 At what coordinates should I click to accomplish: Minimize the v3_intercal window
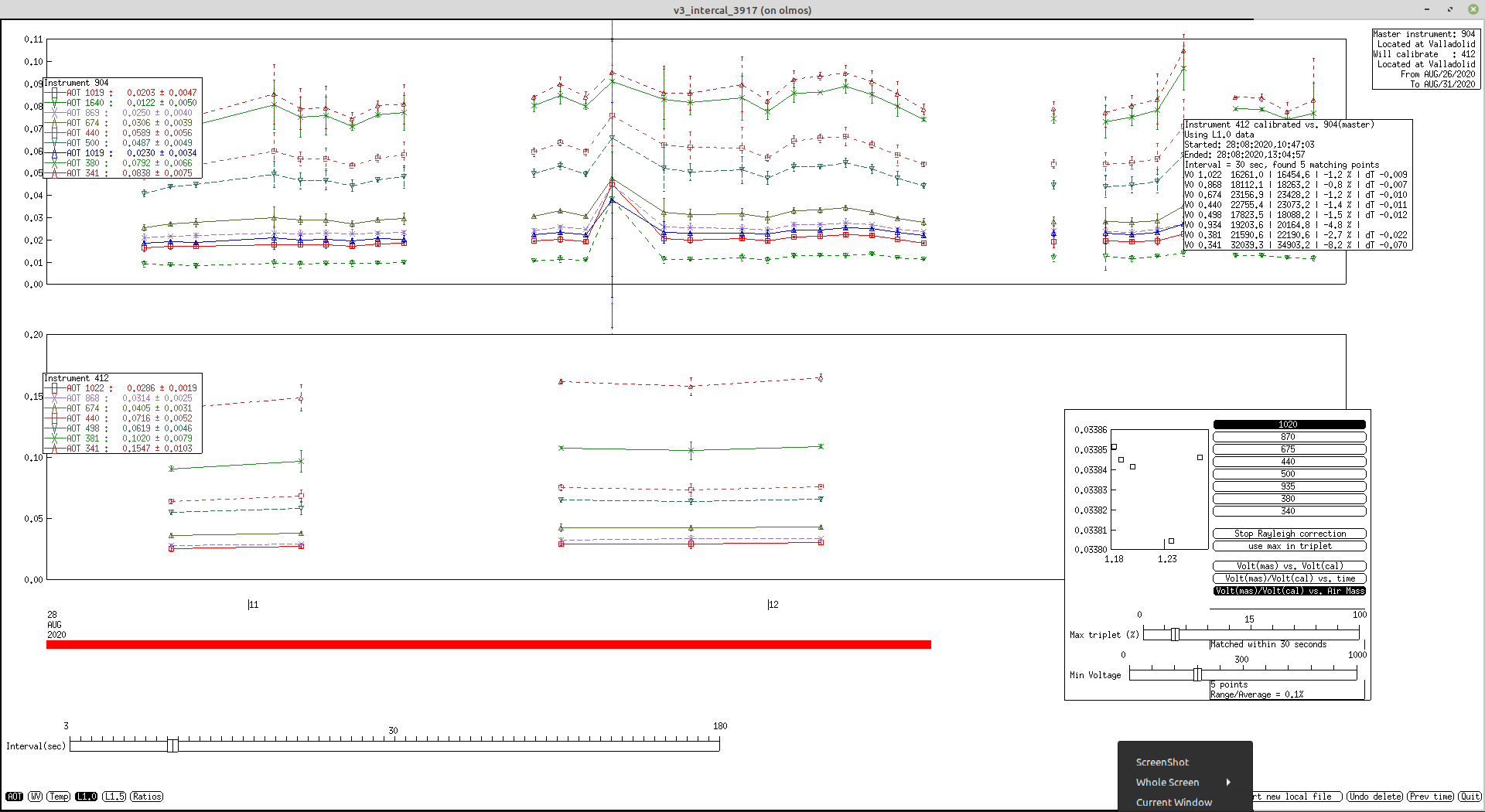pos(1427,9)
